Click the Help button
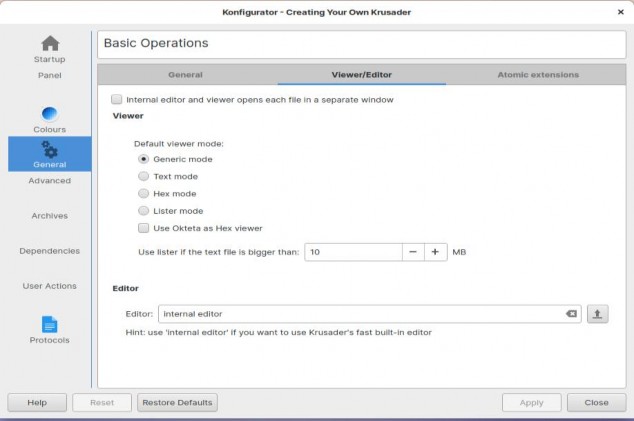 click(x=37, y=402)
